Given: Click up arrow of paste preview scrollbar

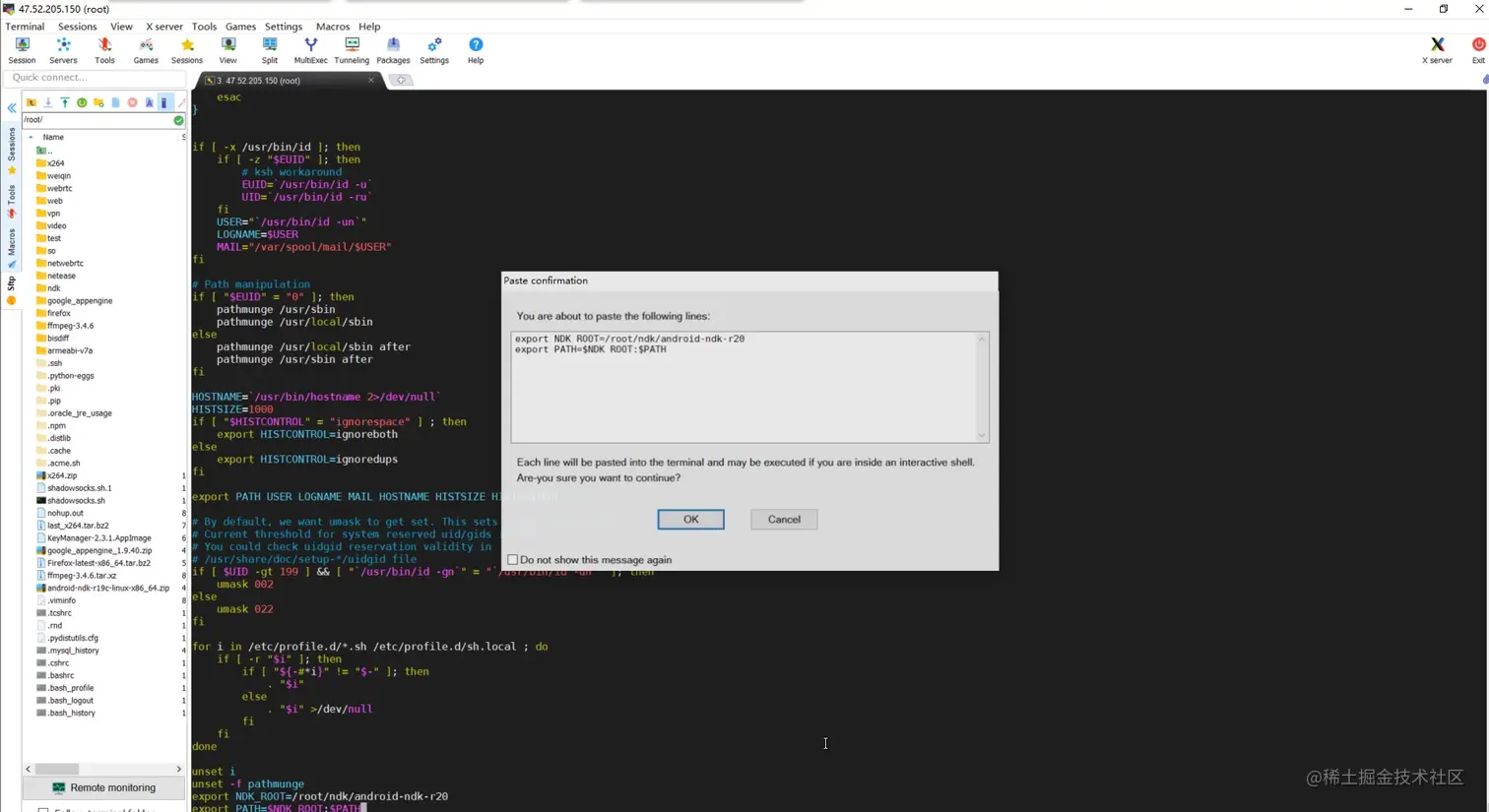Looking at the screenshot, I should point(981,339).
